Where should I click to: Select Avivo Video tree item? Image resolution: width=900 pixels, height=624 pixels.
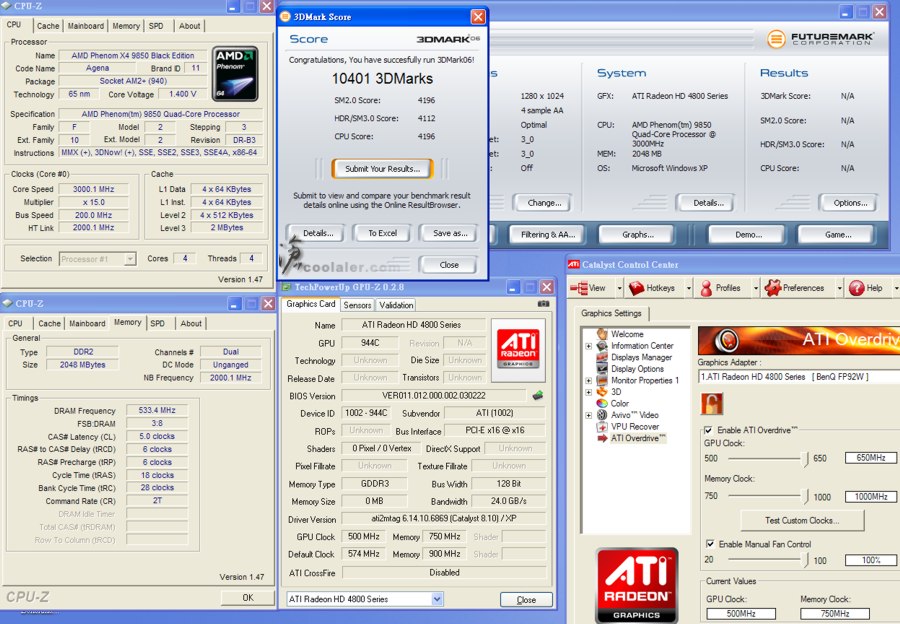(634, 414)
